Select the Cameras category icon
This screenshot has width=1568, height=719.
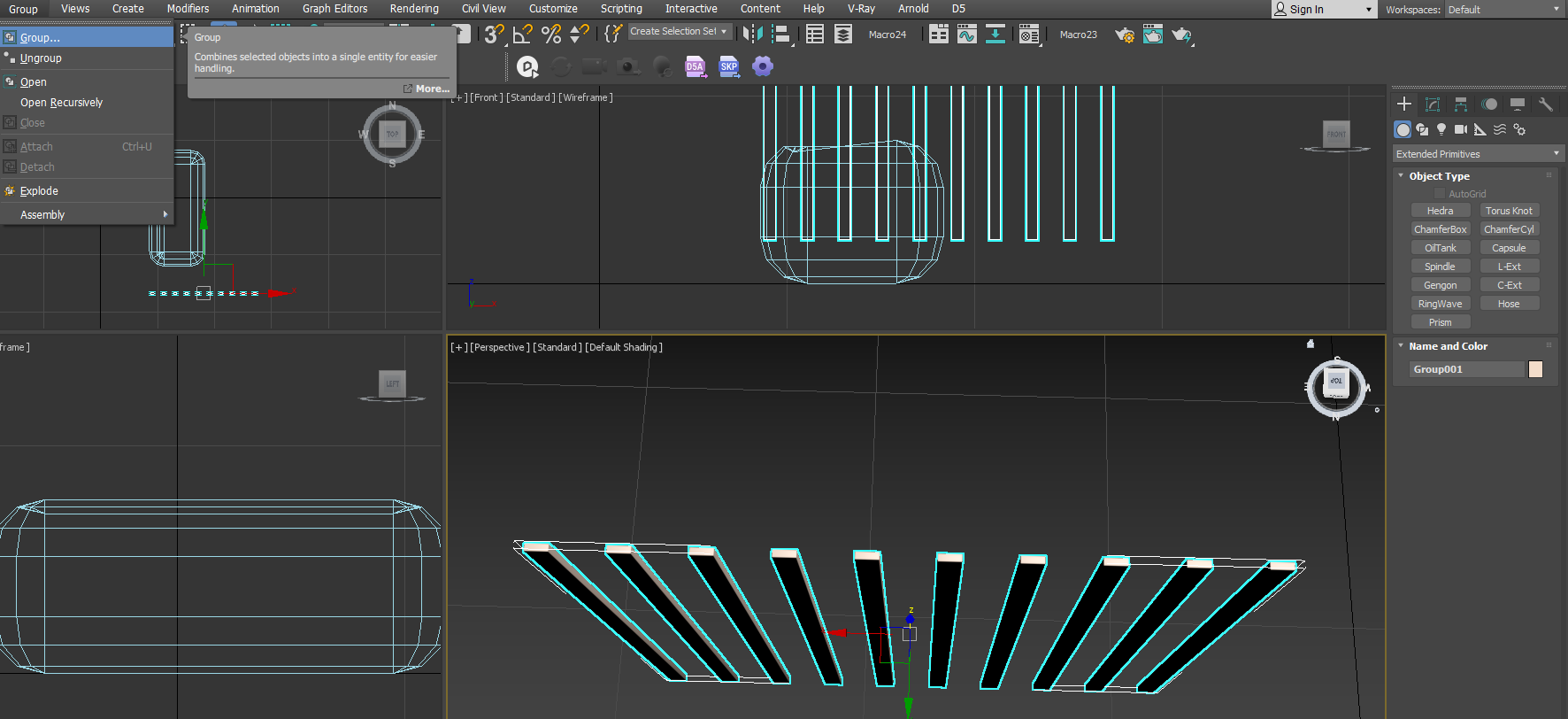tap(1461, 129)
